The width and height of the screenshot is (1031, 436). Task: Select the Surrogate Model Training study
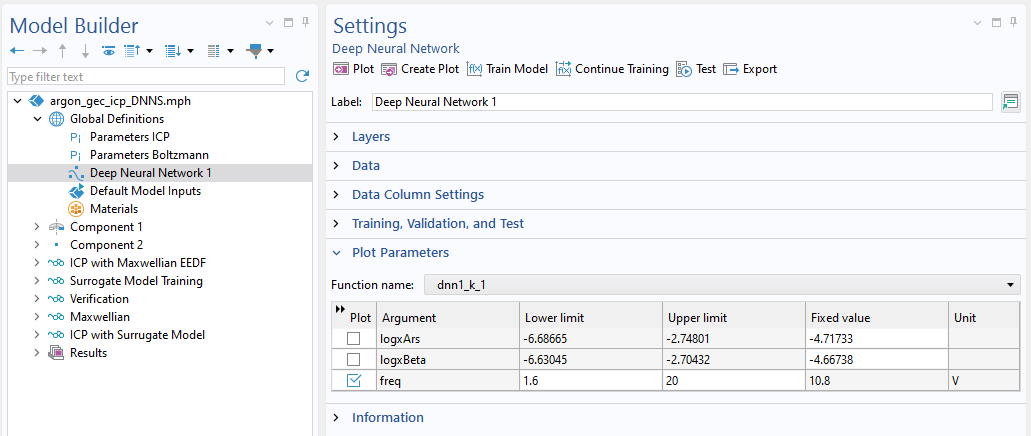click(x=136, y=281)
